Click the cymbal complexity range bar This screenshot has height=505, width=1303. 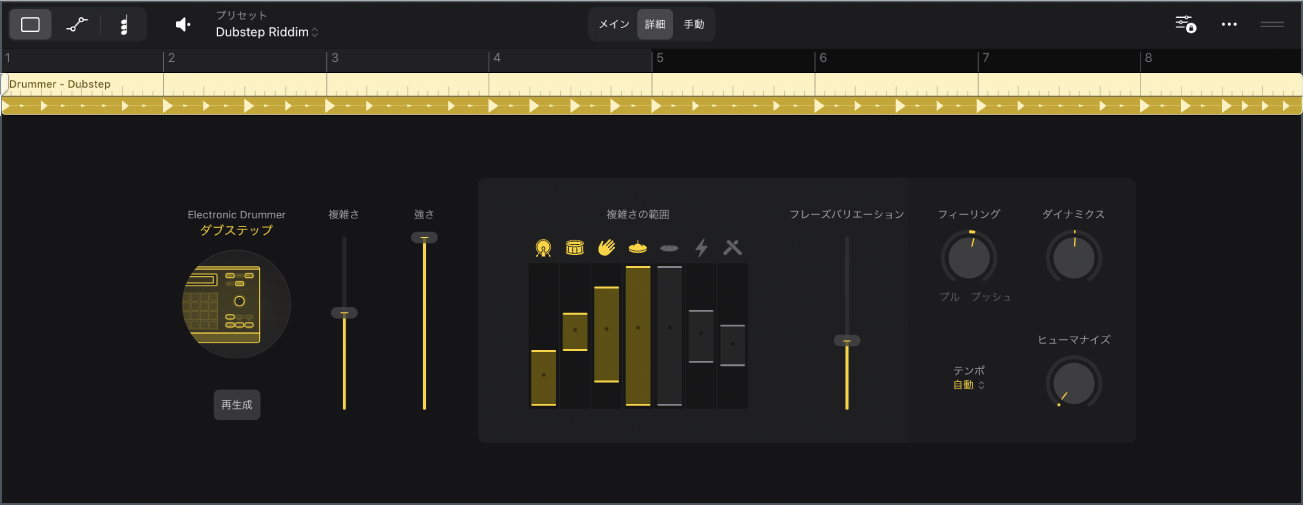coord(670,335)
